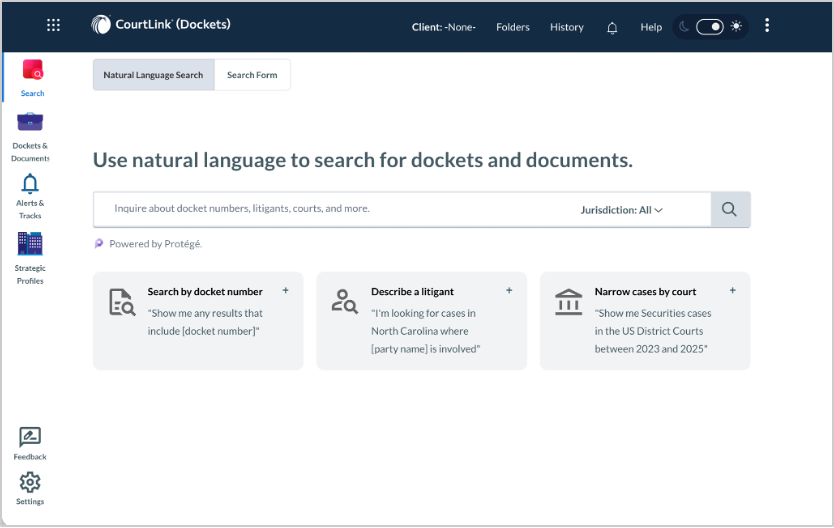Toggle the dark/light mode switch

click(x=710, y=27)
